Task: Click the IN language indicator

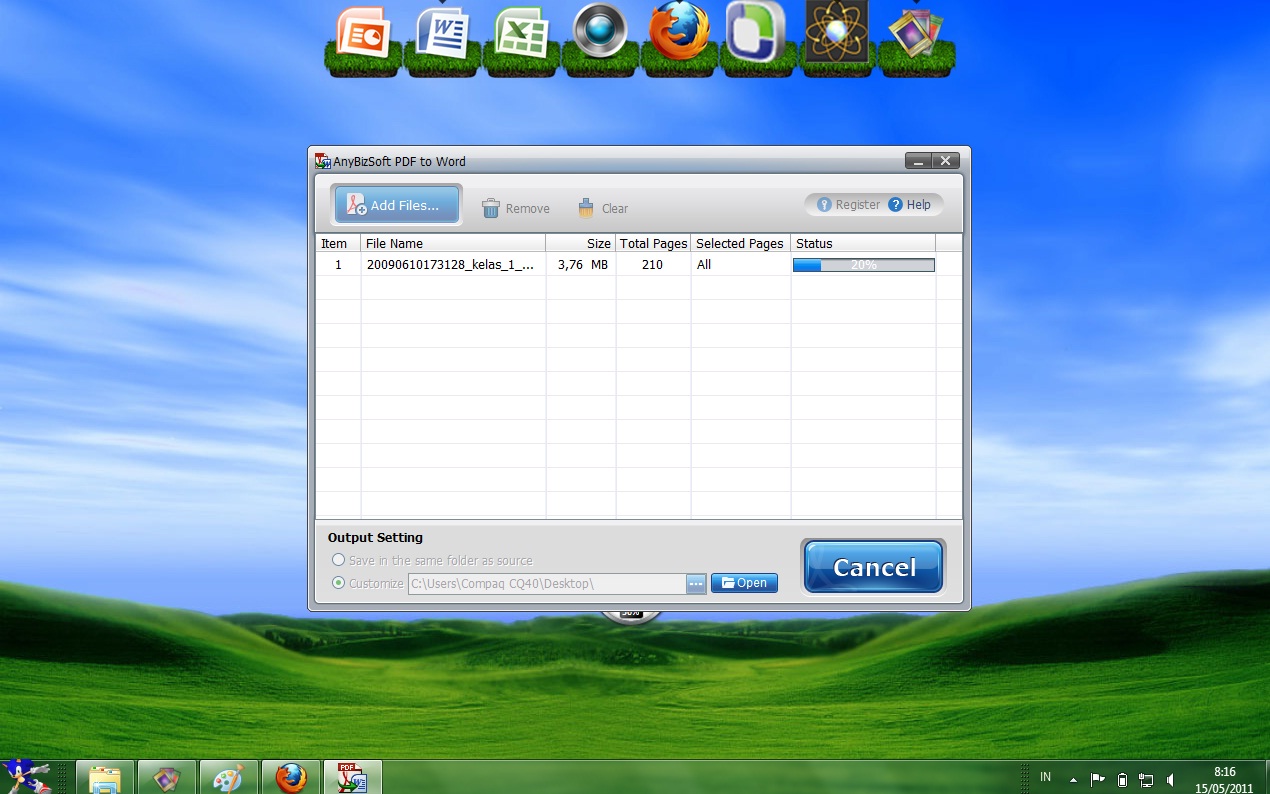Action: (1046, 777)
